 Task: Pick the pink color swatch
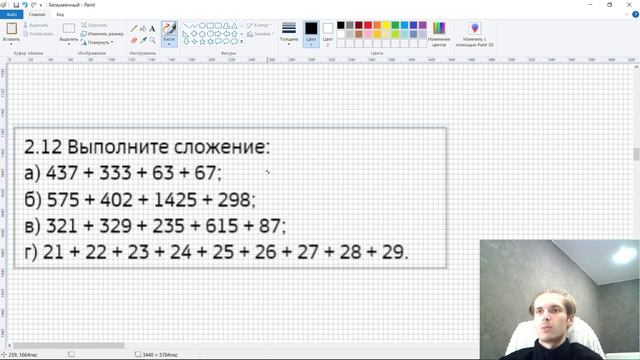click(x=368, y=34)
